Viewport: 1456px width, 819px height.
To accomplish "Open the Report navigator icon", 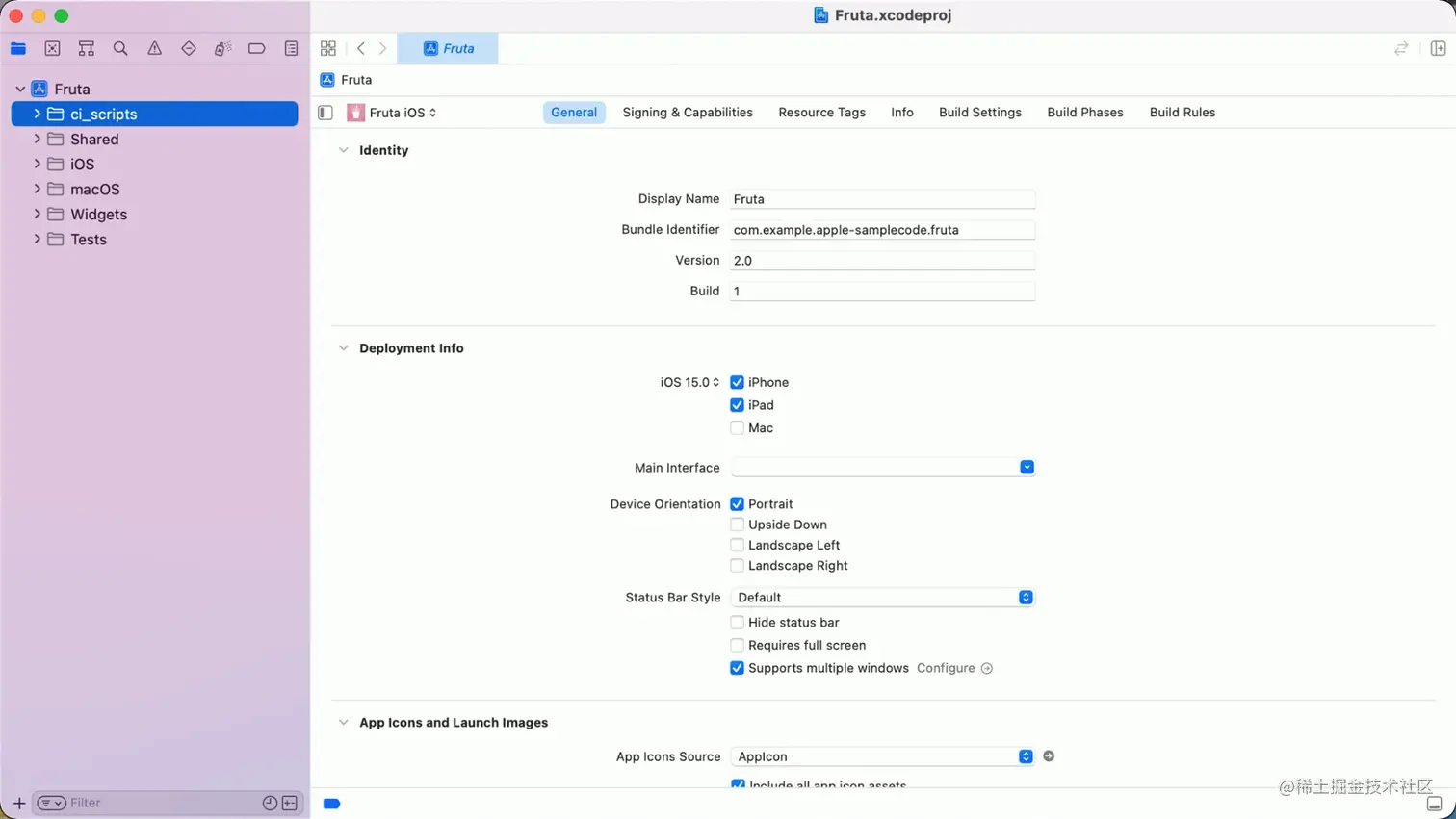I will click(291, 48).
